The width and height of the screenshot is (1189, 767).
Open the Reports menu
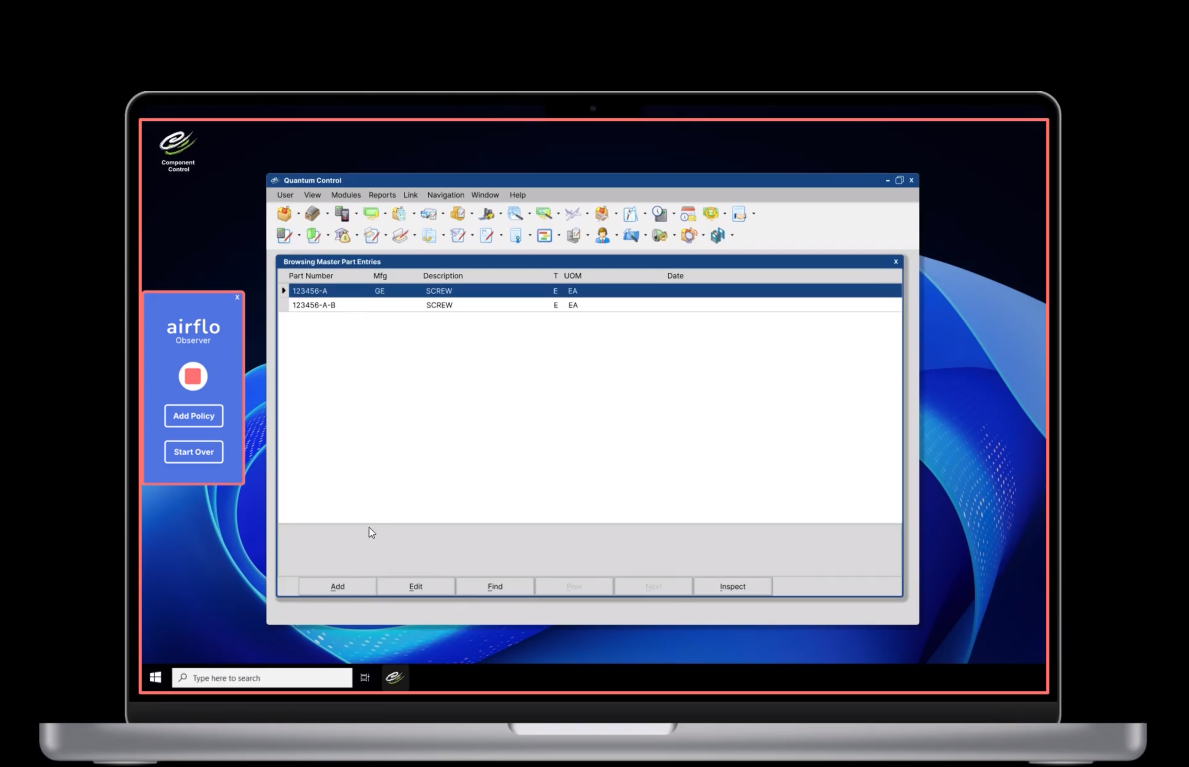(x=382, y=195)
